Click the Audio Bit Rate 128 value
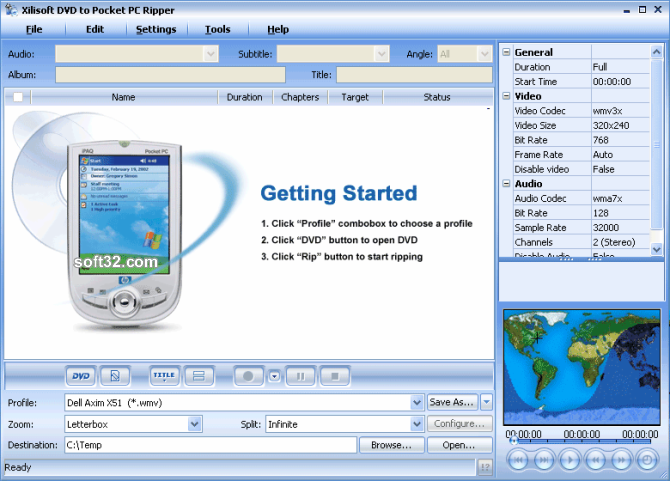This screenshot has width=670, height=481. tap(620, 213)
